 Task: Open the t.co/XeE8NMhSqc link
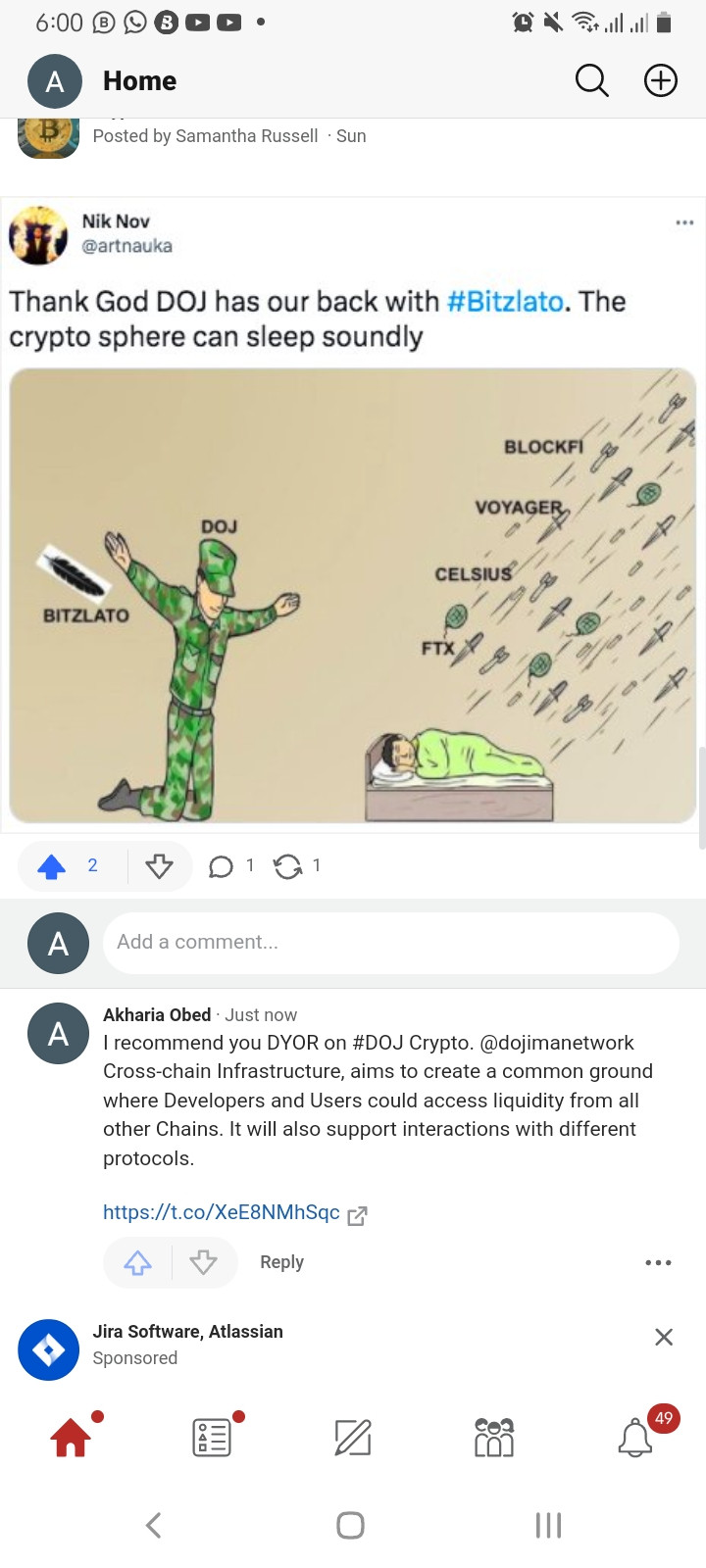tap(222, 1212)
